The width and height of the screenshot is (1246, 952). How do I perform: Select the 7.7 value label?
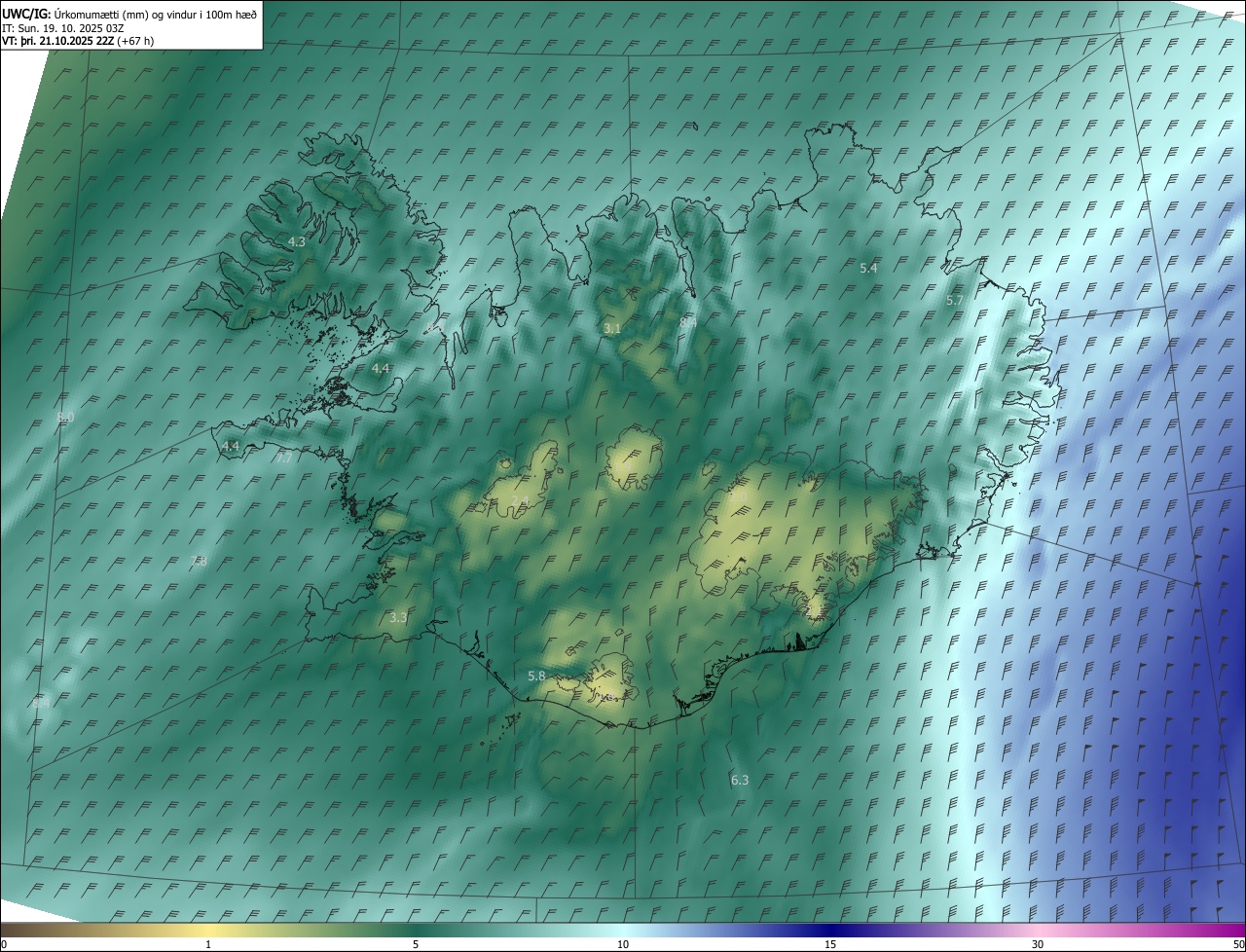[284, 457]
